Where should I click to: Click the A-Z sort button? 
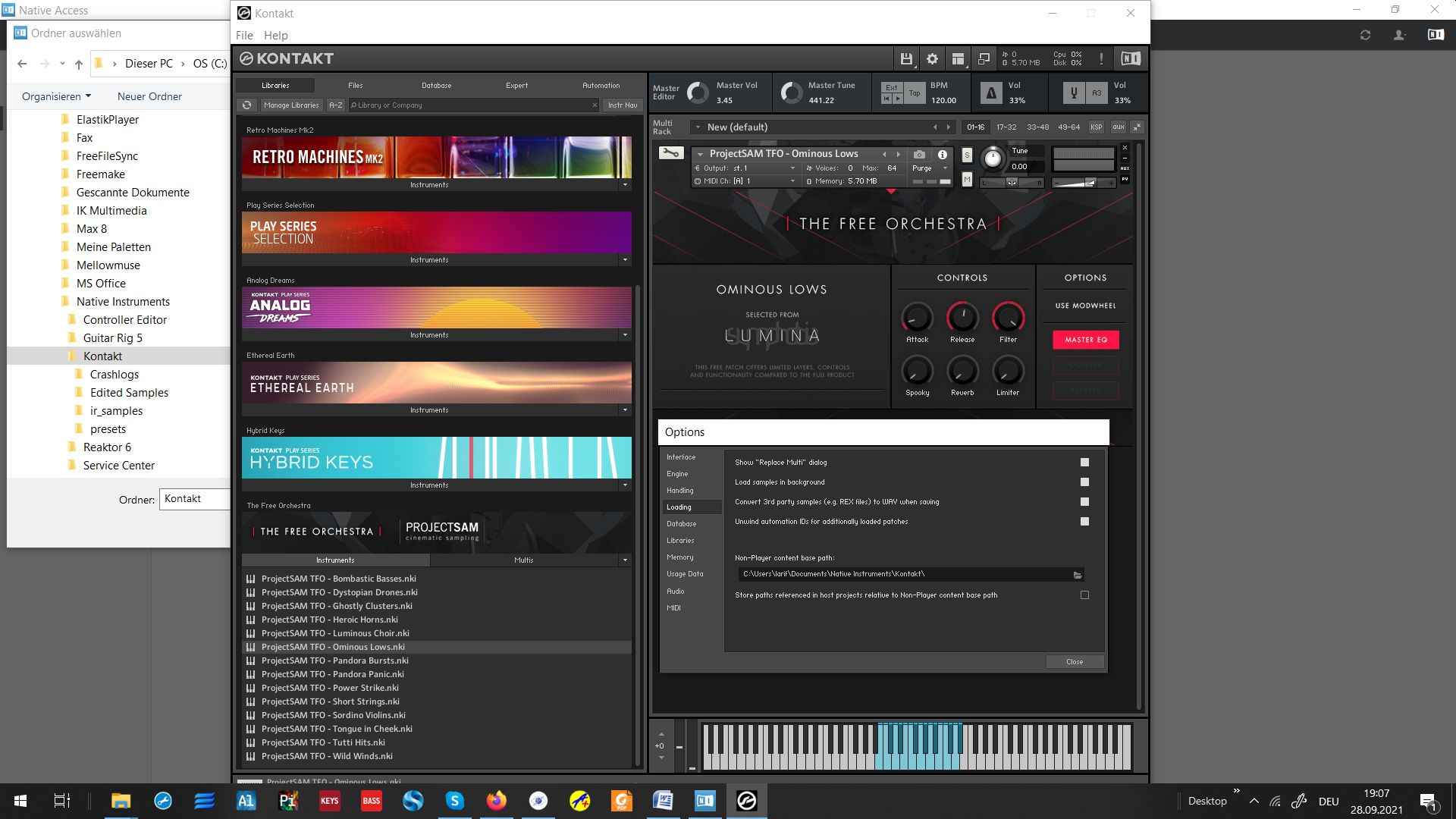(x=336, y=105)
